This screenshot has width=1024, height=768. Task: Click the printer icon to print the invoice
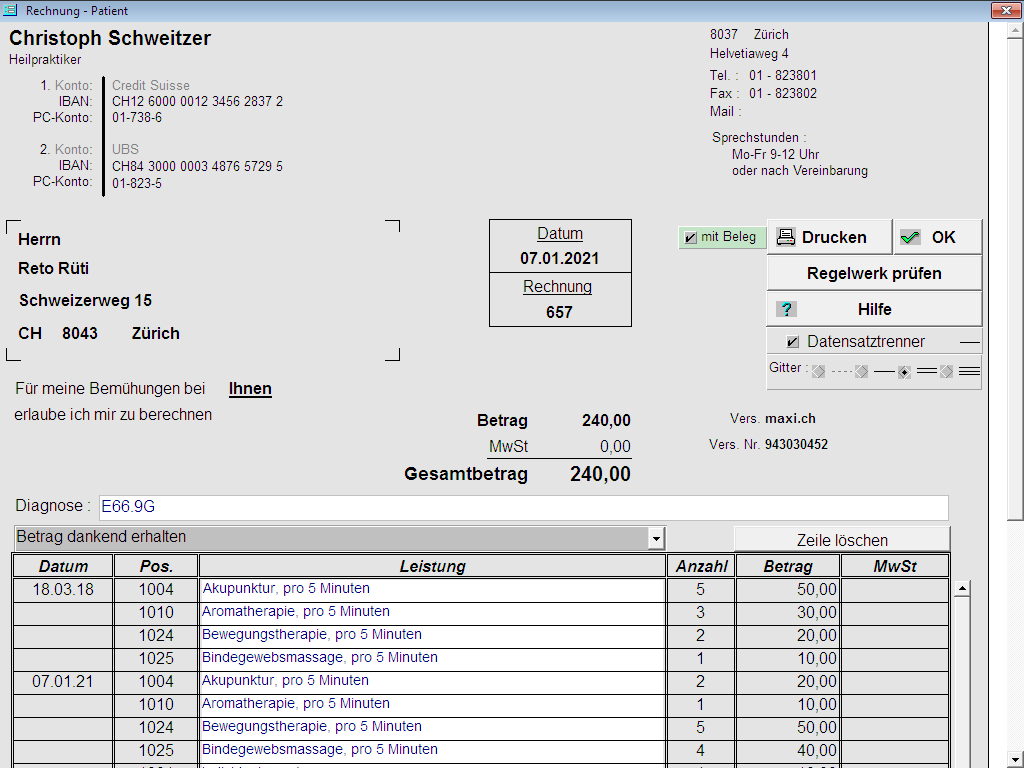[786, 238]
